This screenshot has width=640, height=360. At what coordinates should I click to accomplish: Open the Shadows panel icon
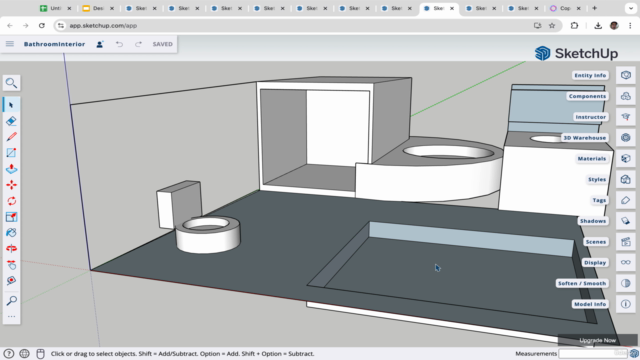pos(626,221)
